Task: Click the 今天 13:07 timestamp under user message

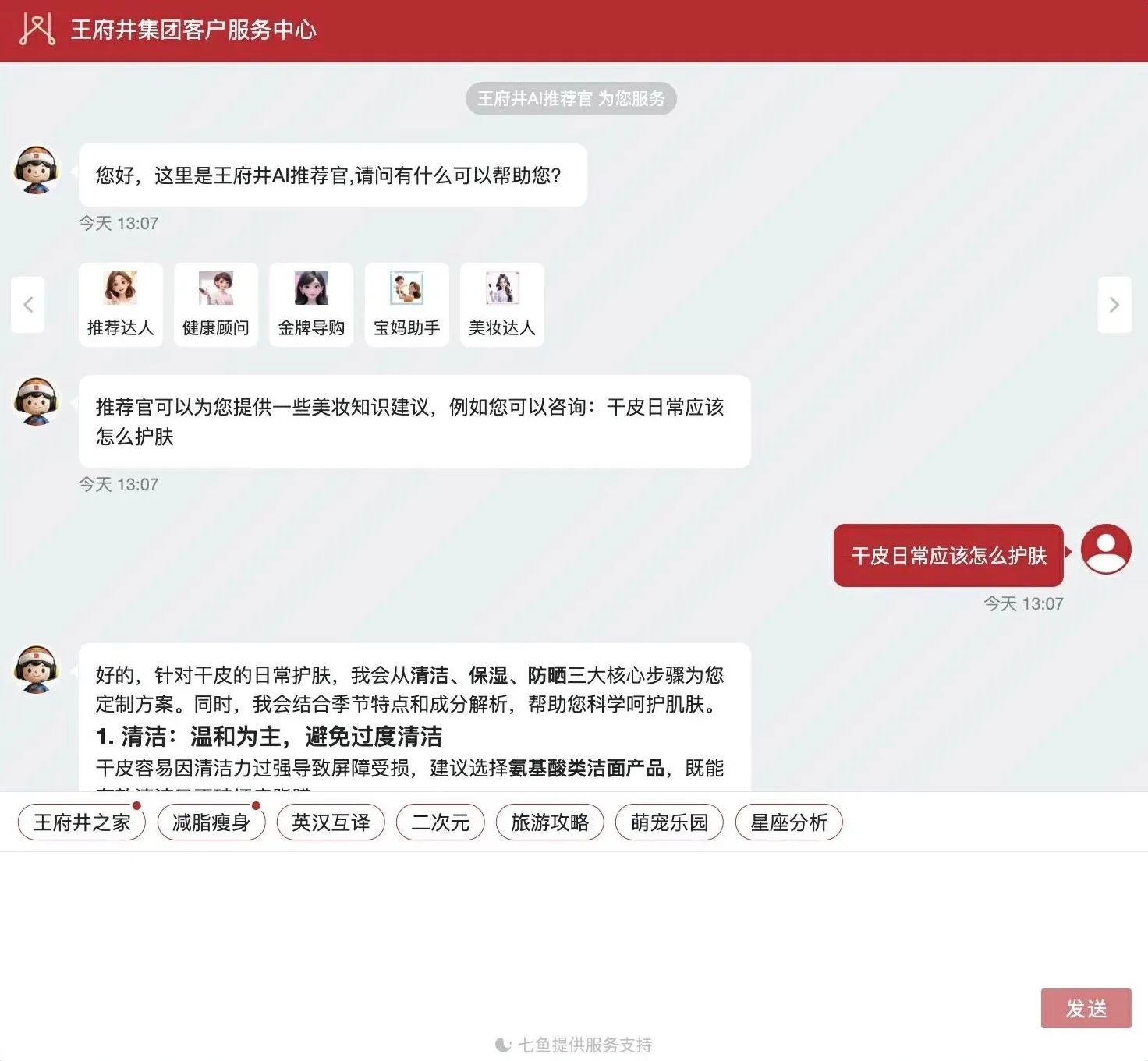Action: click(1023, 603)
